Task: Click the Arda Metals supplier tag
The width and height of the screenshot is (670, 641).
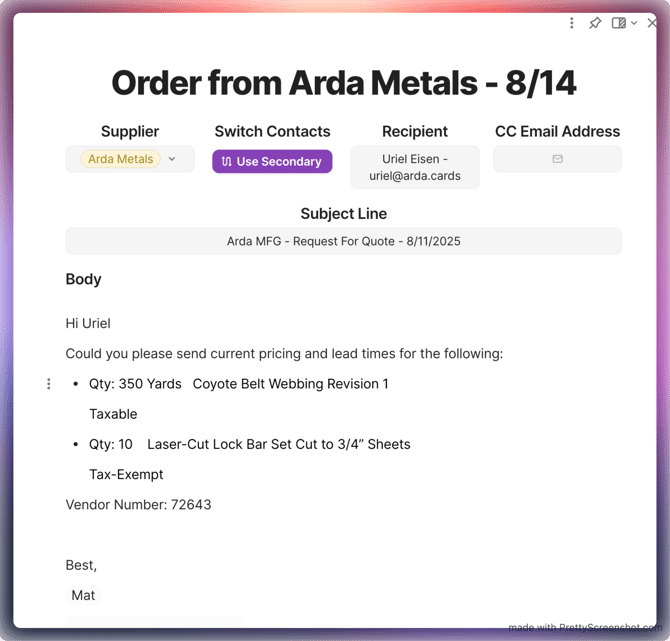Action: click(121, 159)
